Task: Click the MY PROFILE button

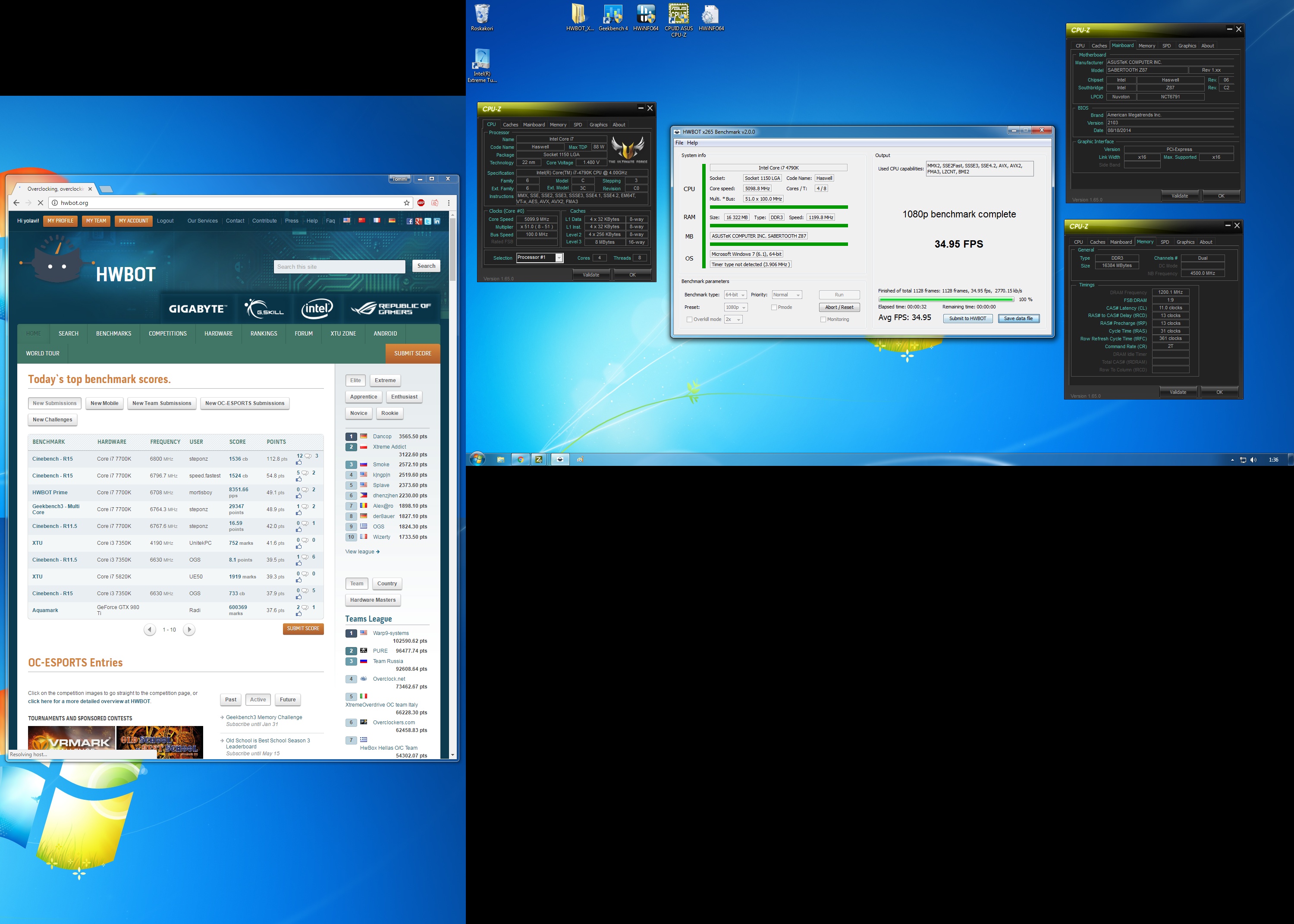Action: (60, 221)
